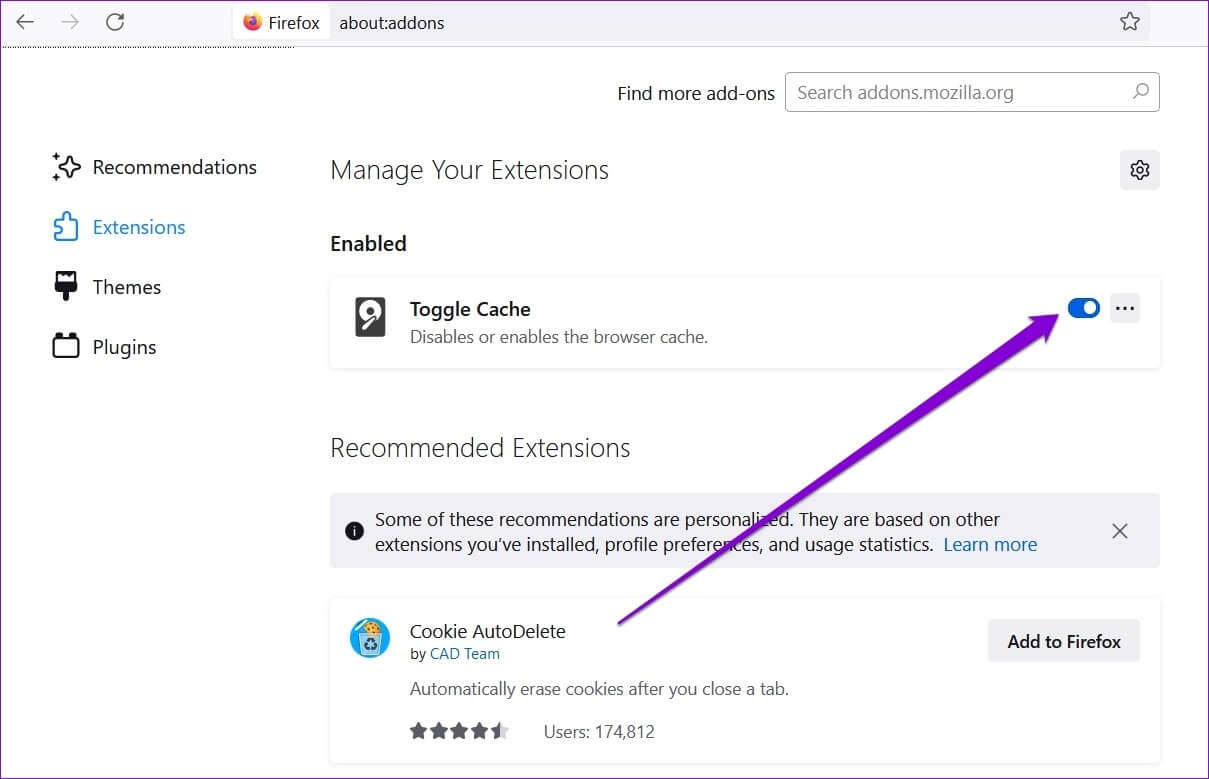Click the Users: 174,812 count
Image resolution: width=1209 pixels, height=779 pixels.
(599, 732)
